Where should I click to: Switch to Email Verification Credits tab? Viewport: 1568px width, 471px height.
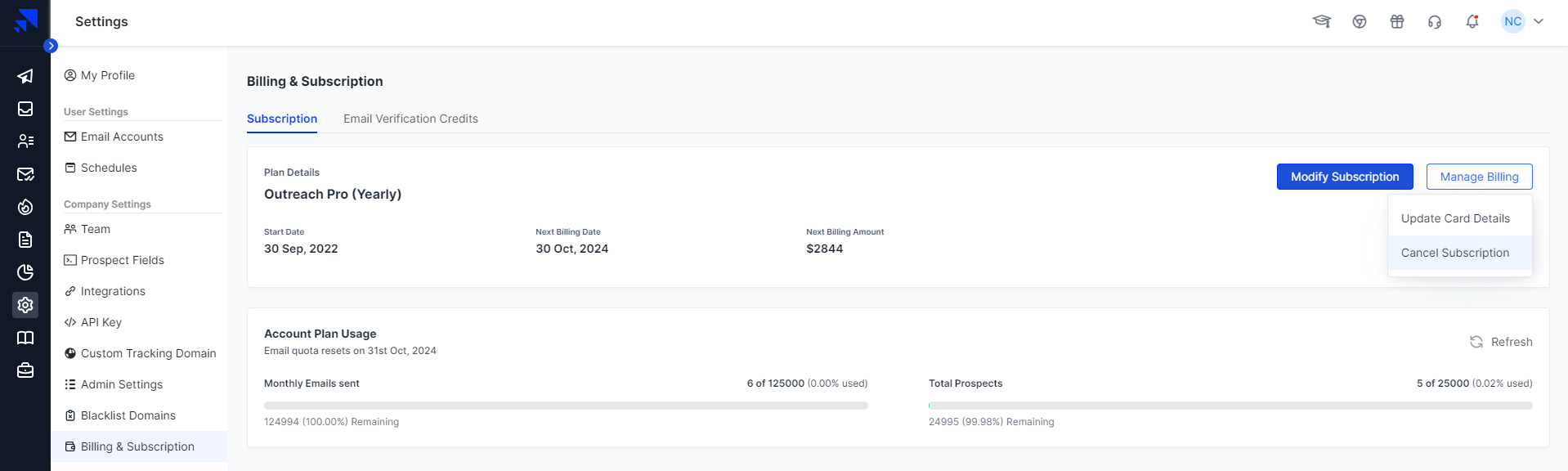coord(410,119)
